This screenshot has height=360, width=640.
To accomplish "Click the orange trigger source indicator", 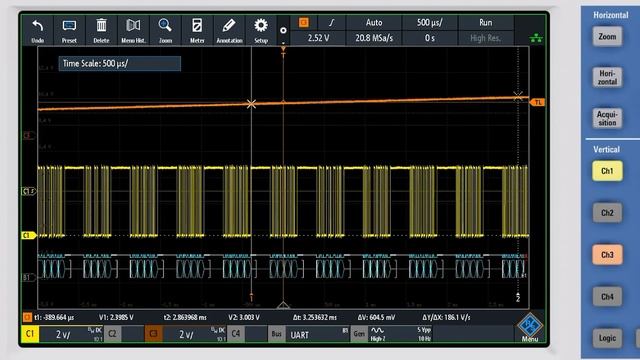I will tap(304, 22).
